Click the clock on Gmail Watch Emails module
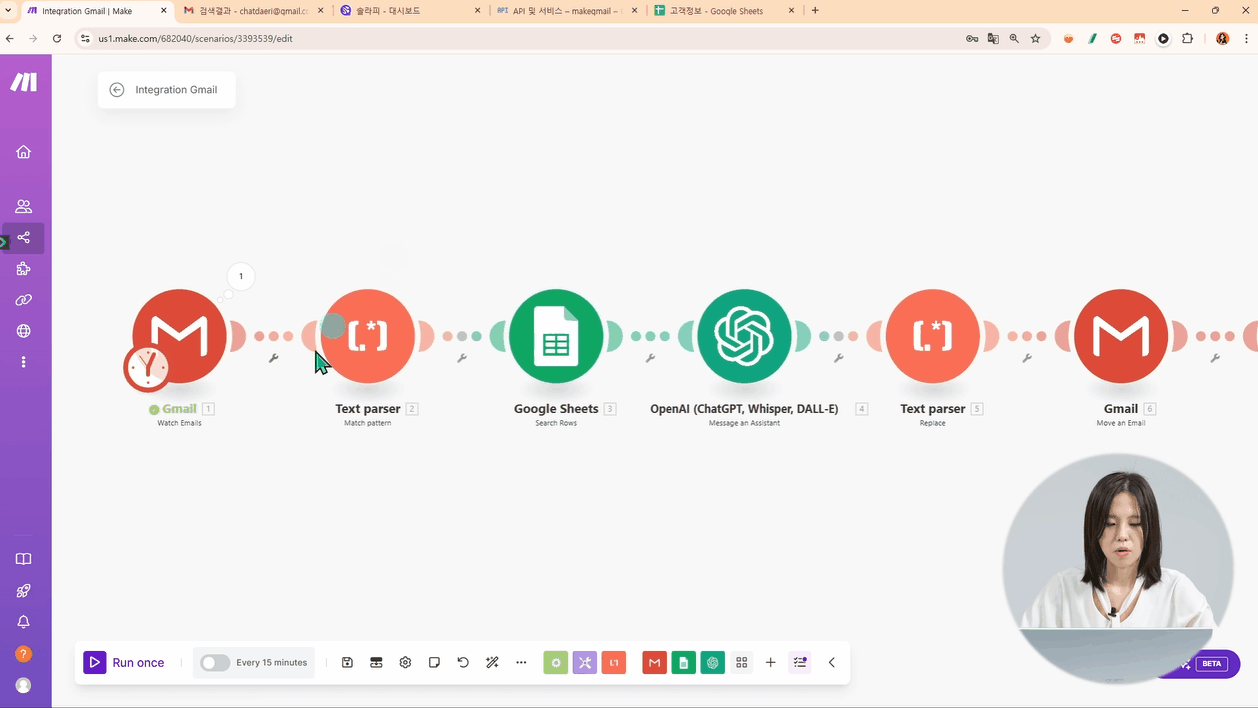The height and width of the screenshot is (708, 1258). tap(147, 368)
